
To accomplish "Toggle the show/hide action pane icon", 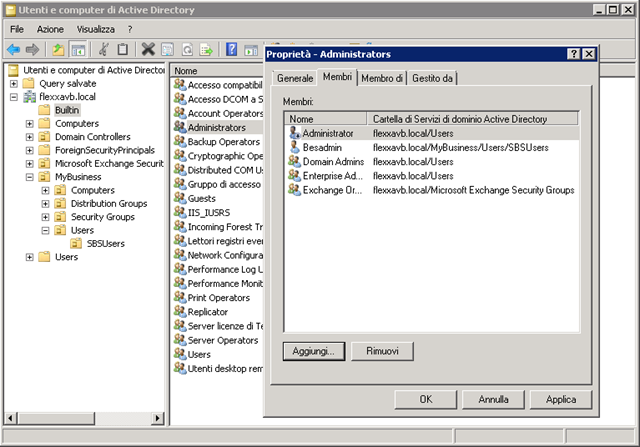I will (251, 50).
